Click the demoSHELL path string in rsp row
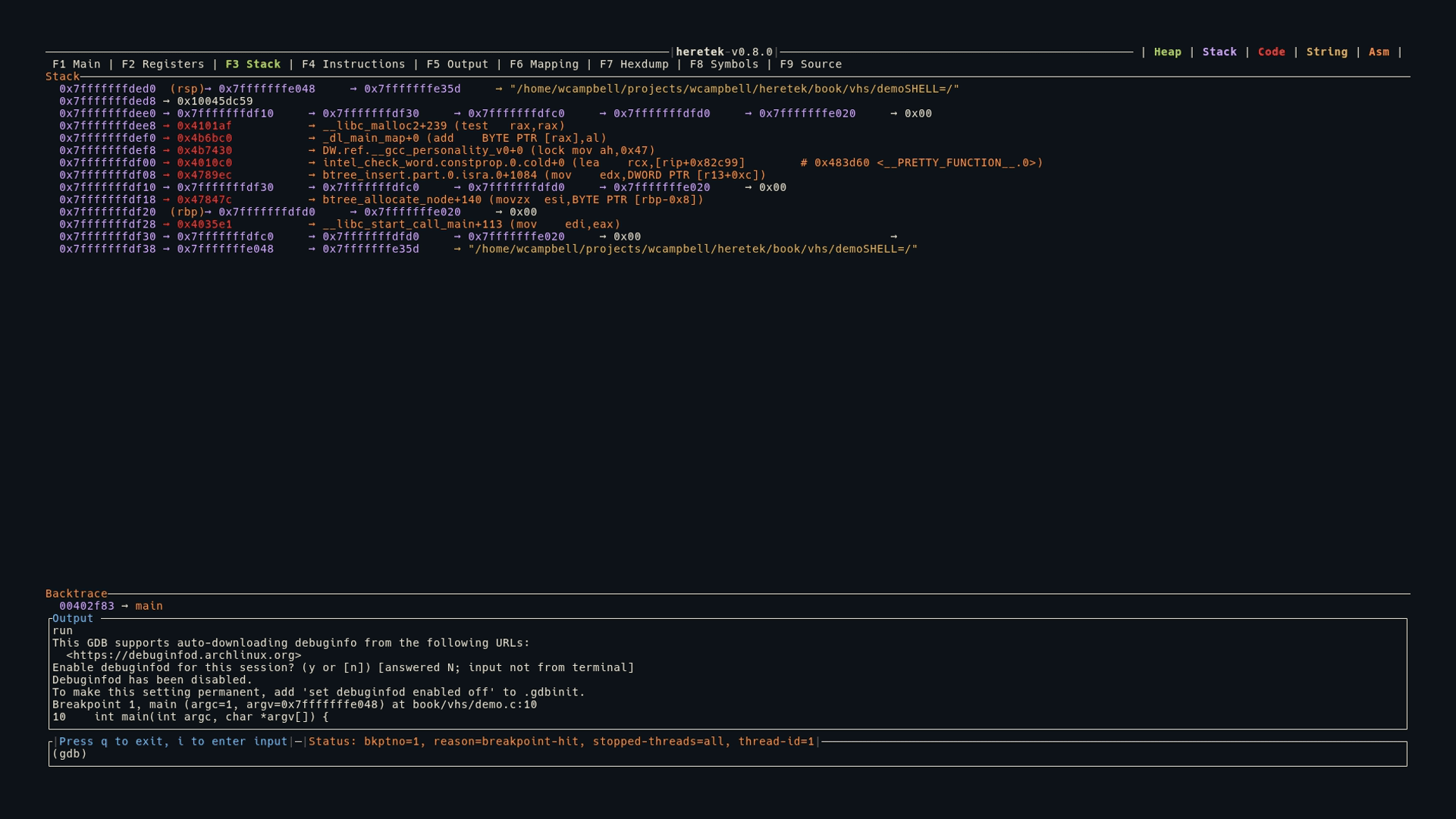 pyautogui.click(x=734, y=89)
